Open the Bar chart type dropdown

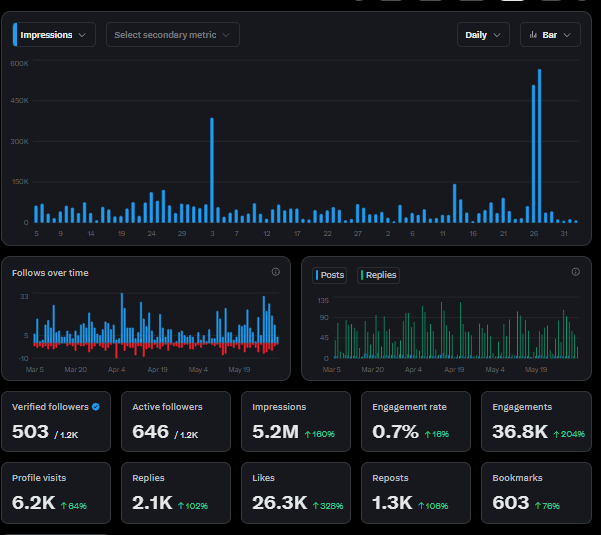click(550, 35)
